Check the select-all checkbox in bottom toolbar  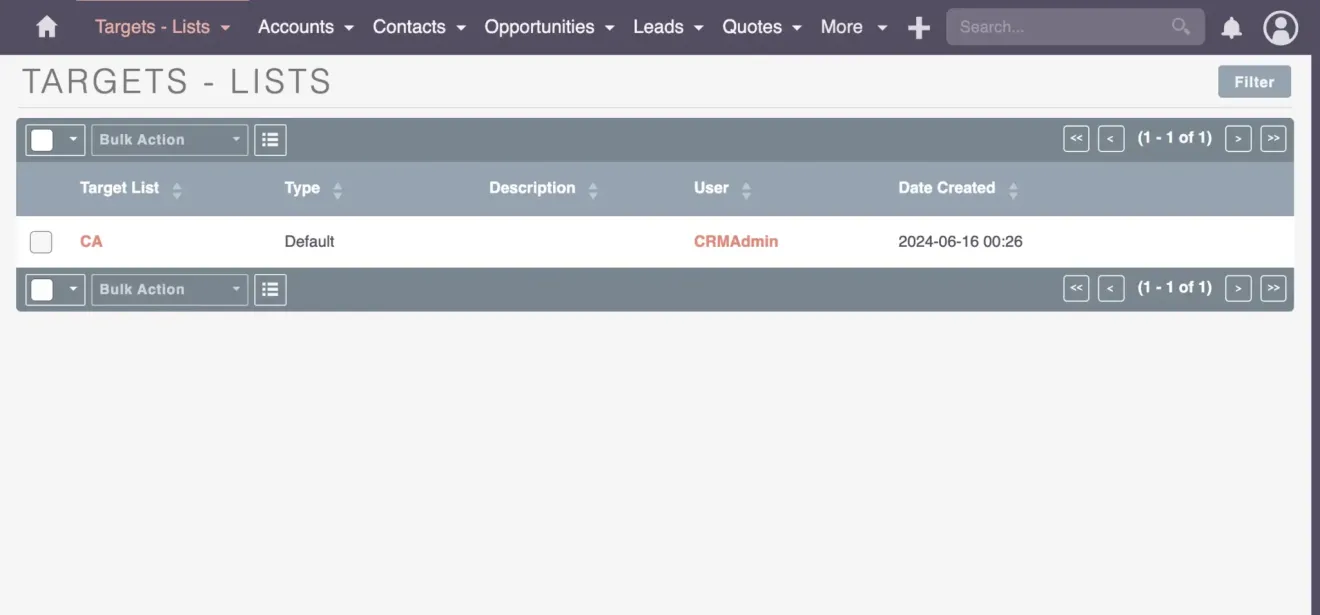[x=41, y=289]
